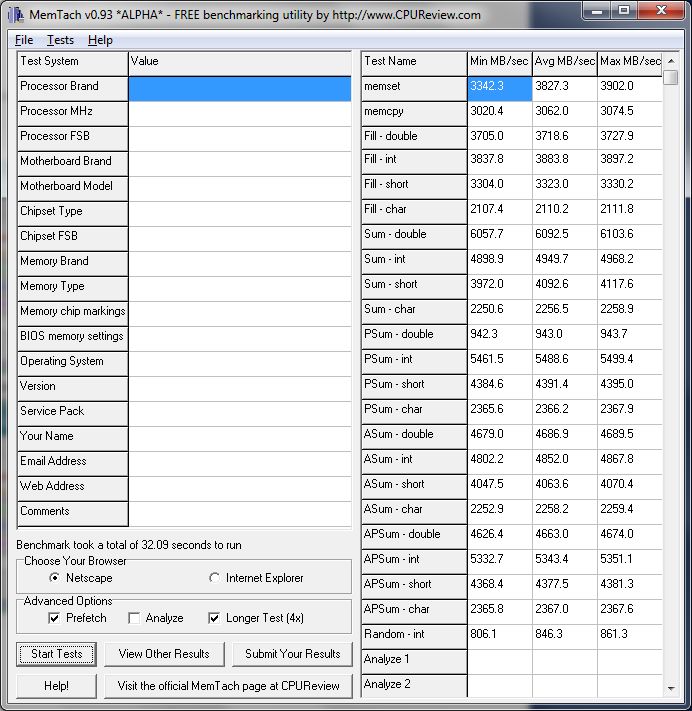
Task: Click the Min MB/sec column header
Action: click(499, 63)
